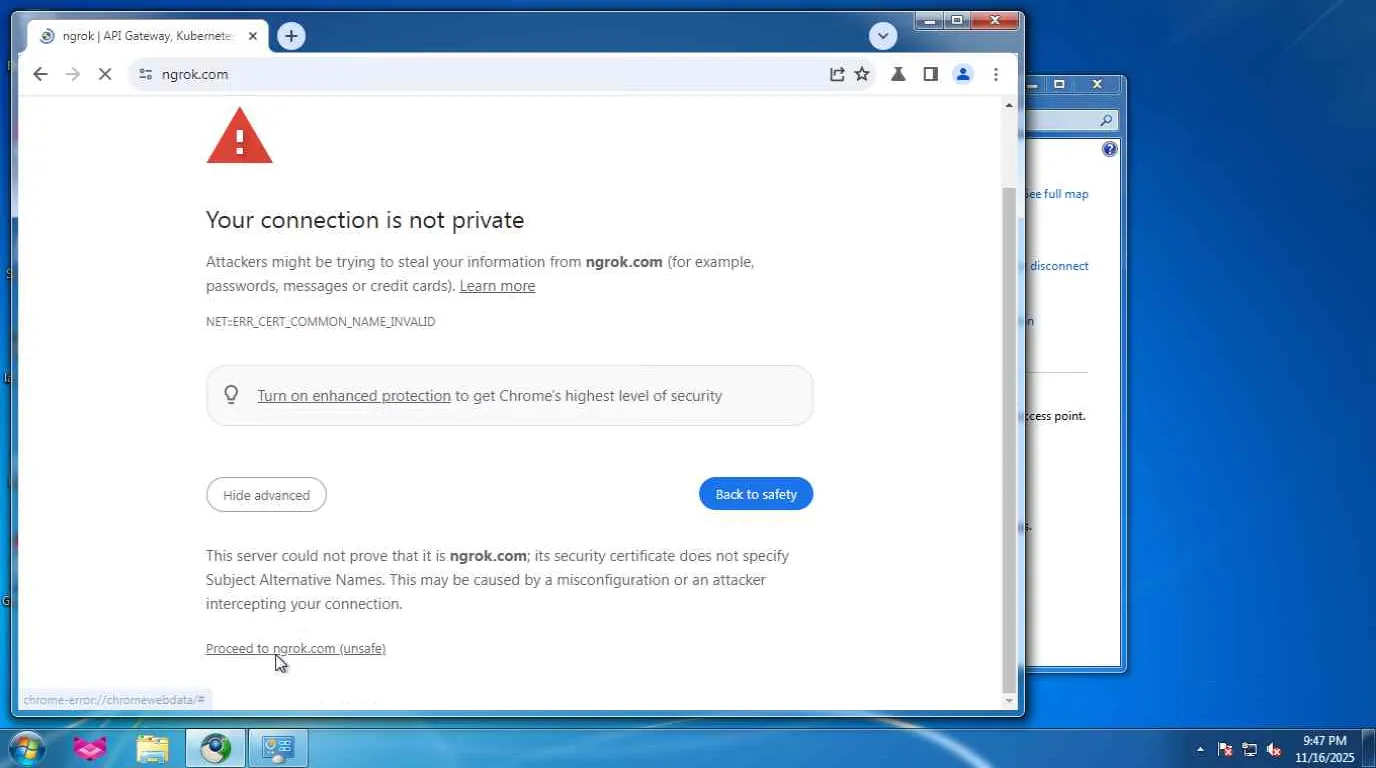
Task: Click the lightbulb icon in protection banner
Action: pyautogui.click(x=231, y=395)
